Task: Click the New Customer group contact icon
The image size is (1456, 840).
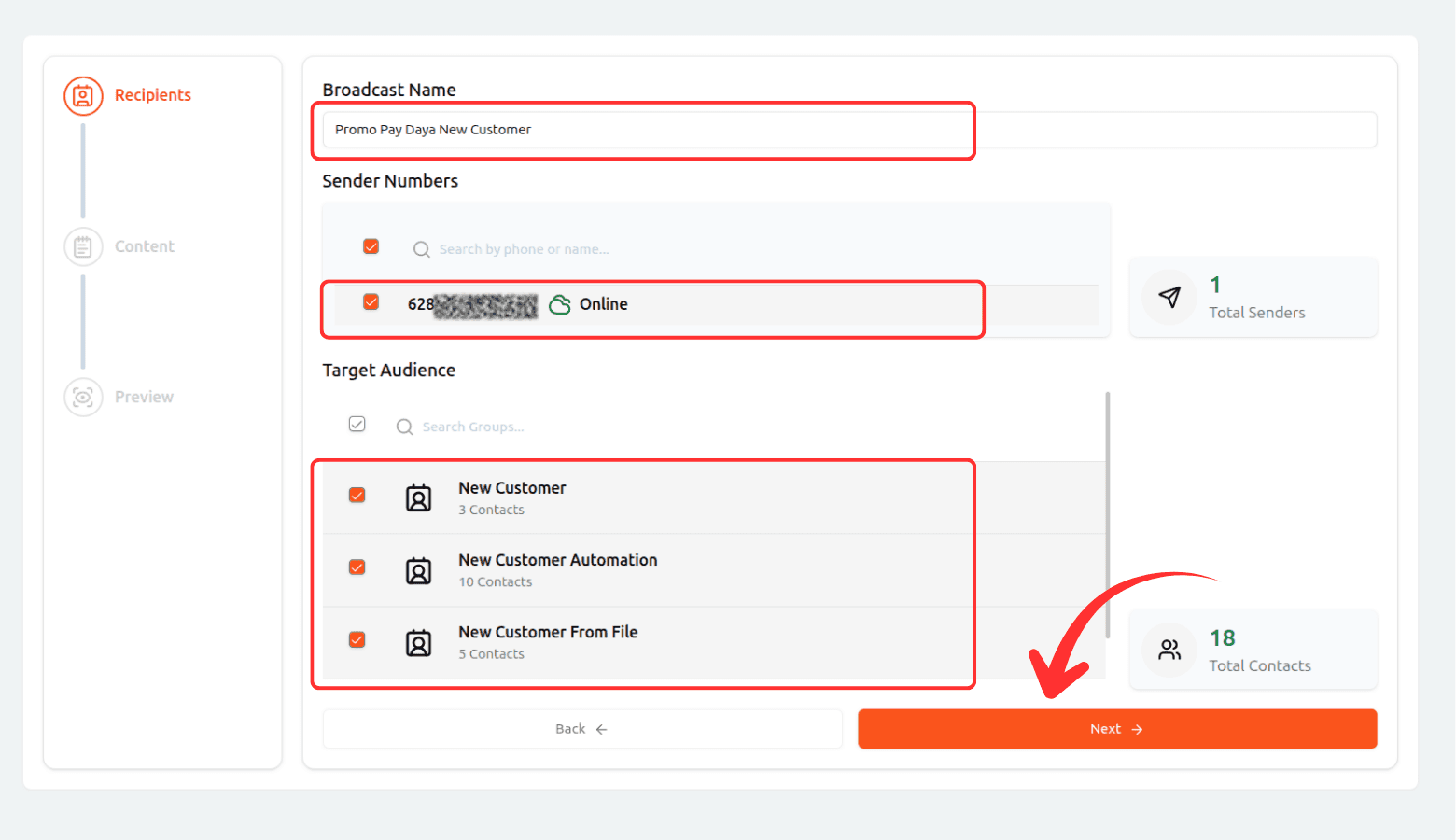Action: 418,498
